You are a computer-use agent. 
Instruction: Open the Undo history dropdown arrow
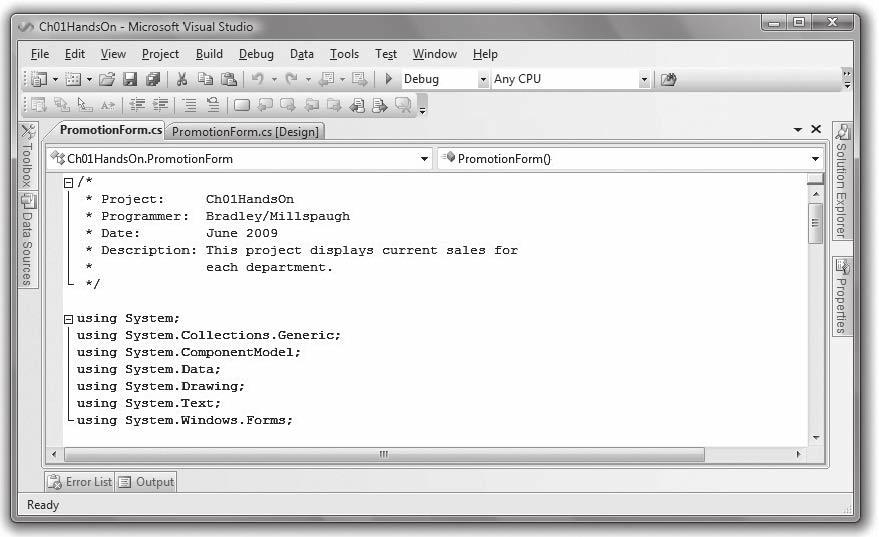click(x=274, y=80)
